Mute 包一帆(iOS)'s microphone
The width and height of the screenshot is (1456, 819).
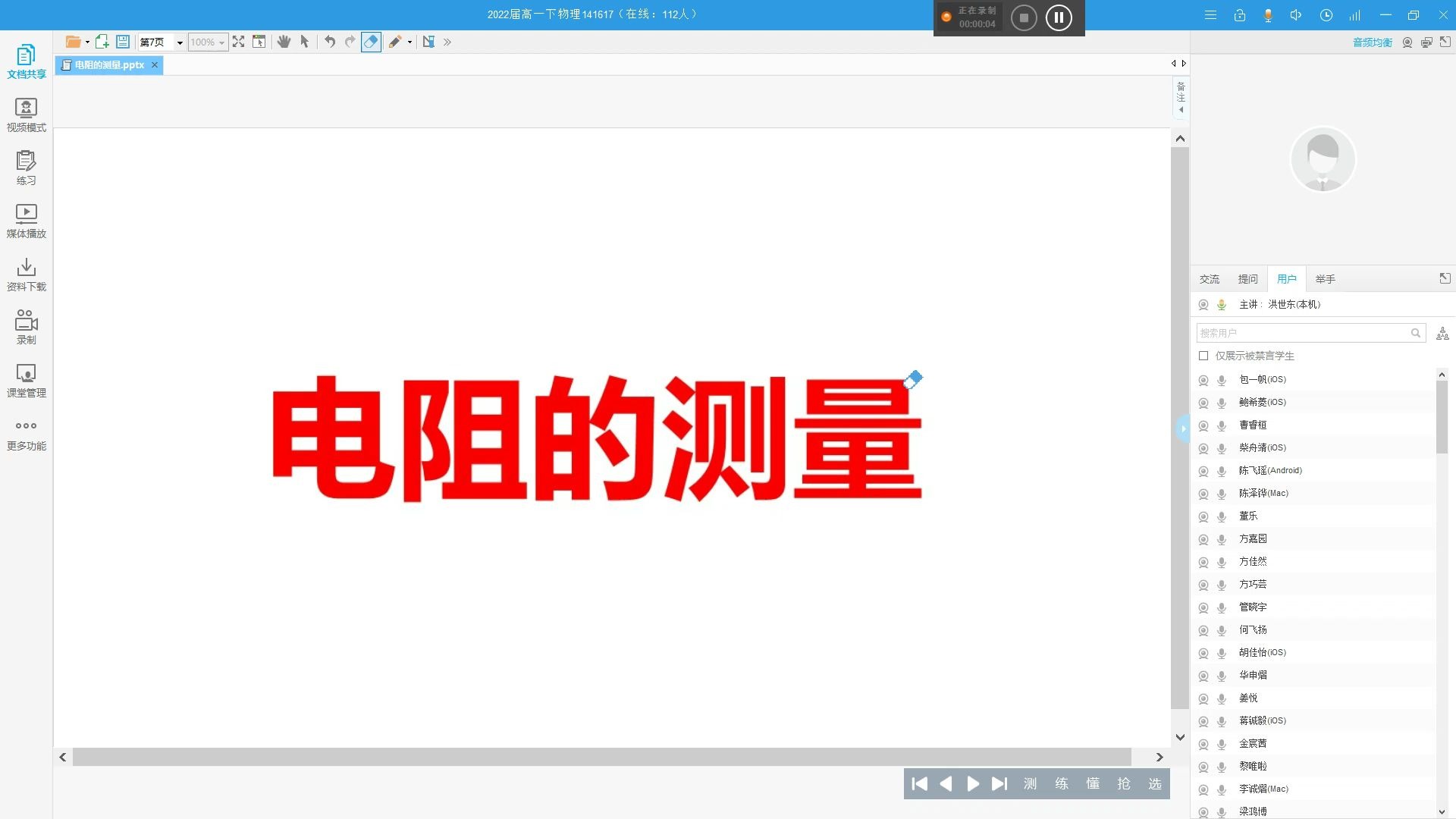click(x=1222, y=380)
